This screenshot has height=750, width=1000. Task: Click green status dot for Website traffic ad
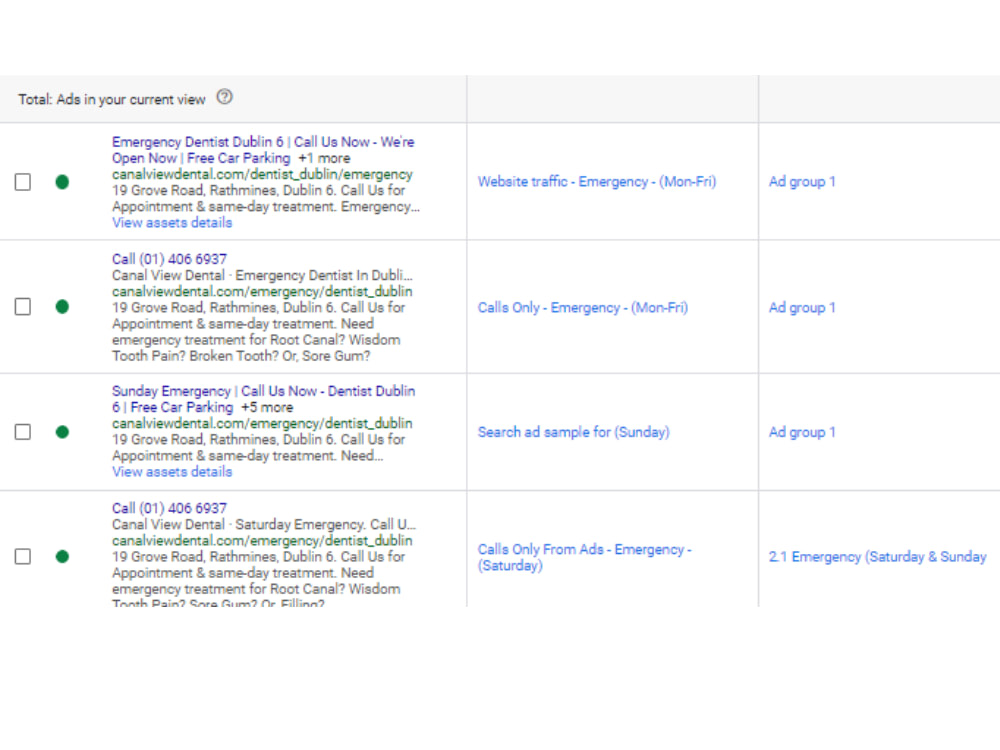click(x=62, y=182)
